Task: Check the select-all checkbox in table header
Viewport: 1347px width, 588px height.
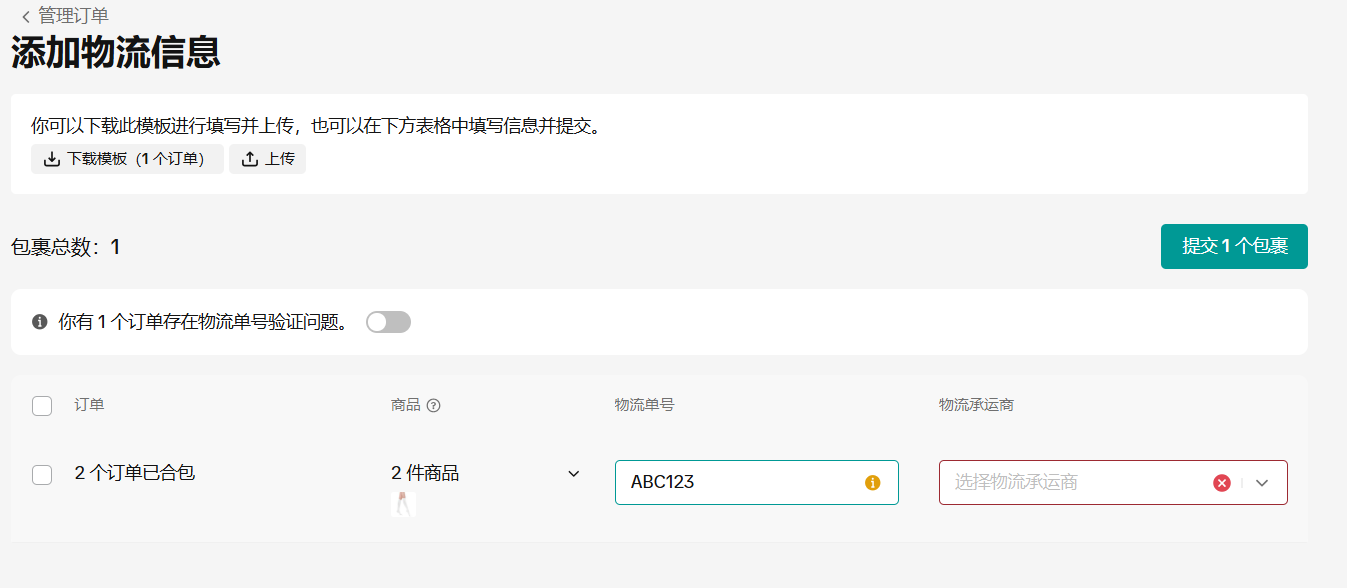Action: click(x=42, y=406)
